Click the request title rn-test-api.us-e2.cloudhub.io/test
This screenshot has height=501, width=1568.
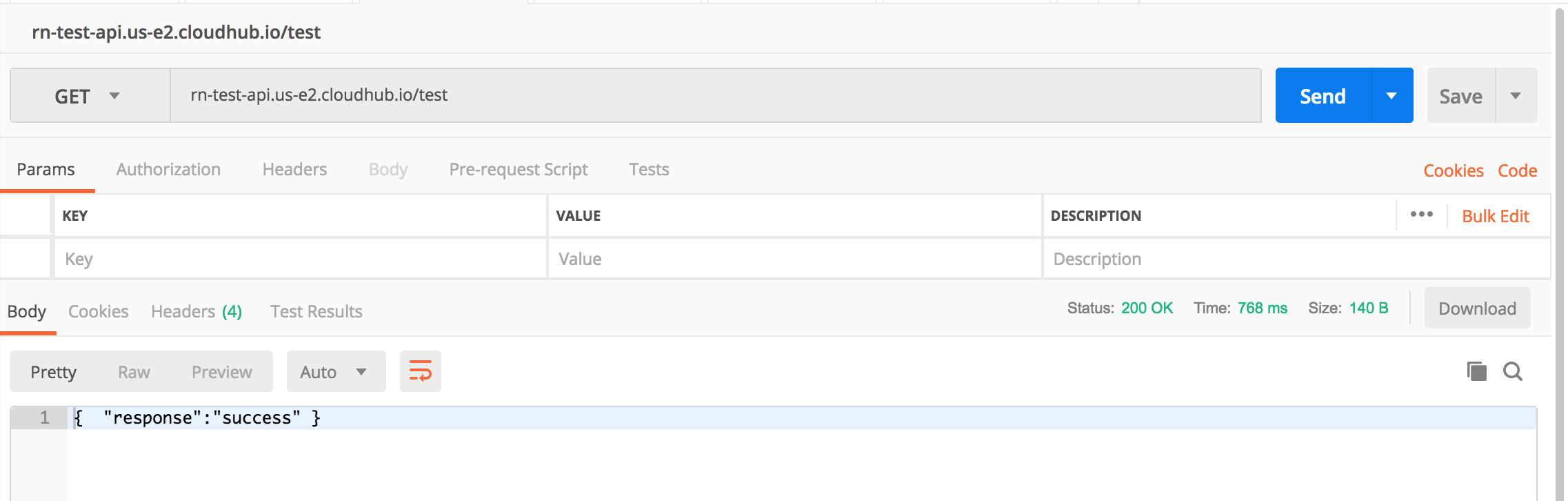(x=176, y=32)
